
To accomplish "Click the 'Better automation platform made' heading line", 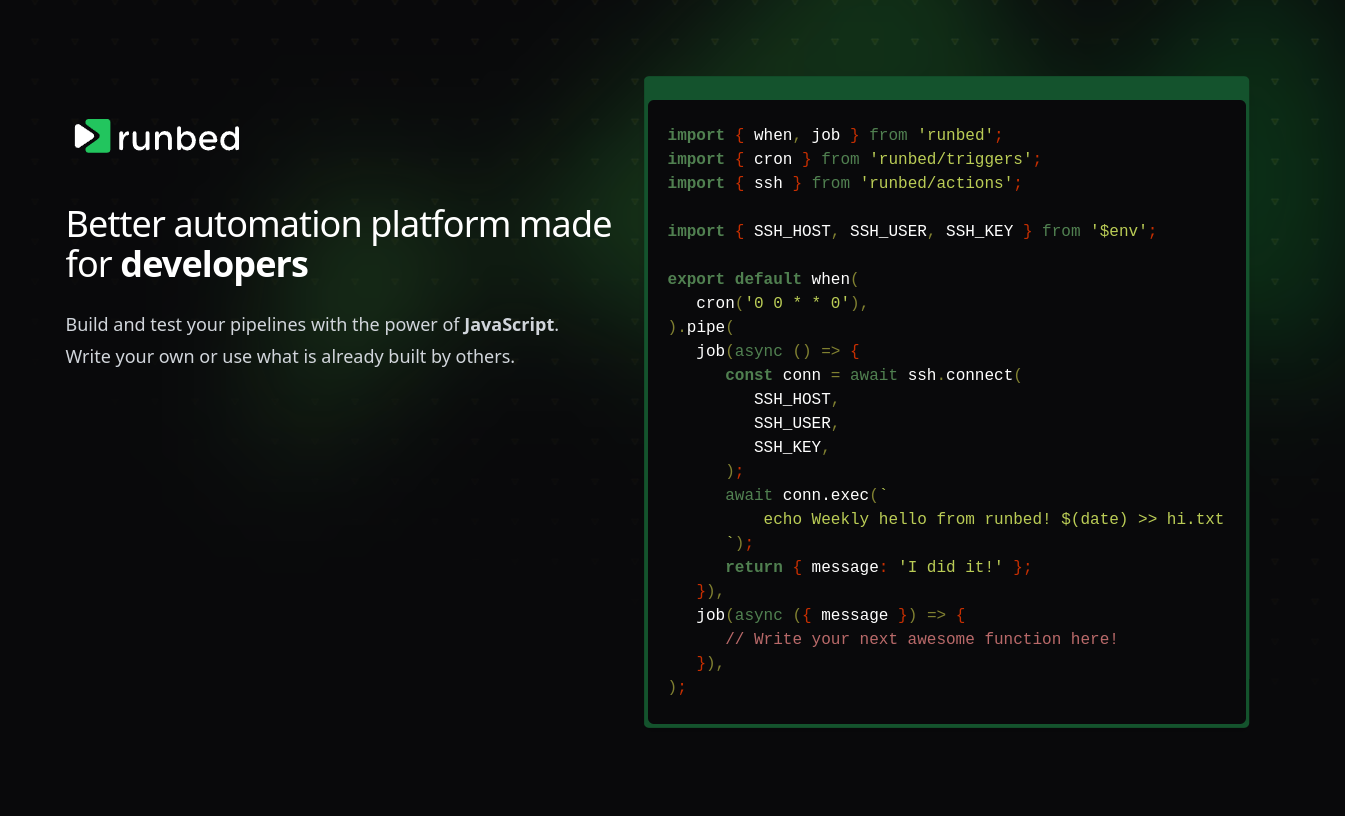I will point(338,224).
